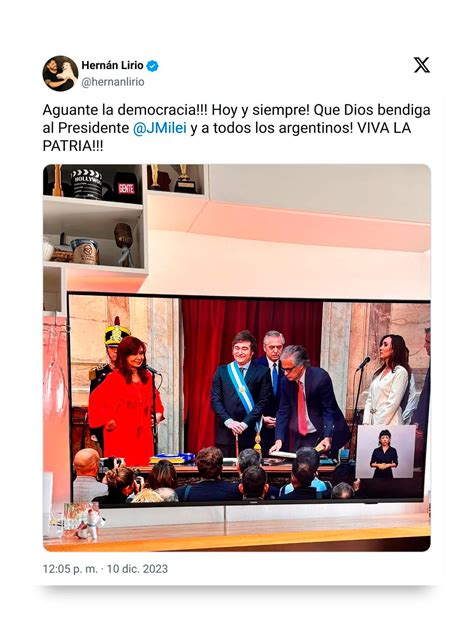The image size is (474, 632).
Task: Click the black GENTE mug on shelf
Action: (x=126, y=187)
